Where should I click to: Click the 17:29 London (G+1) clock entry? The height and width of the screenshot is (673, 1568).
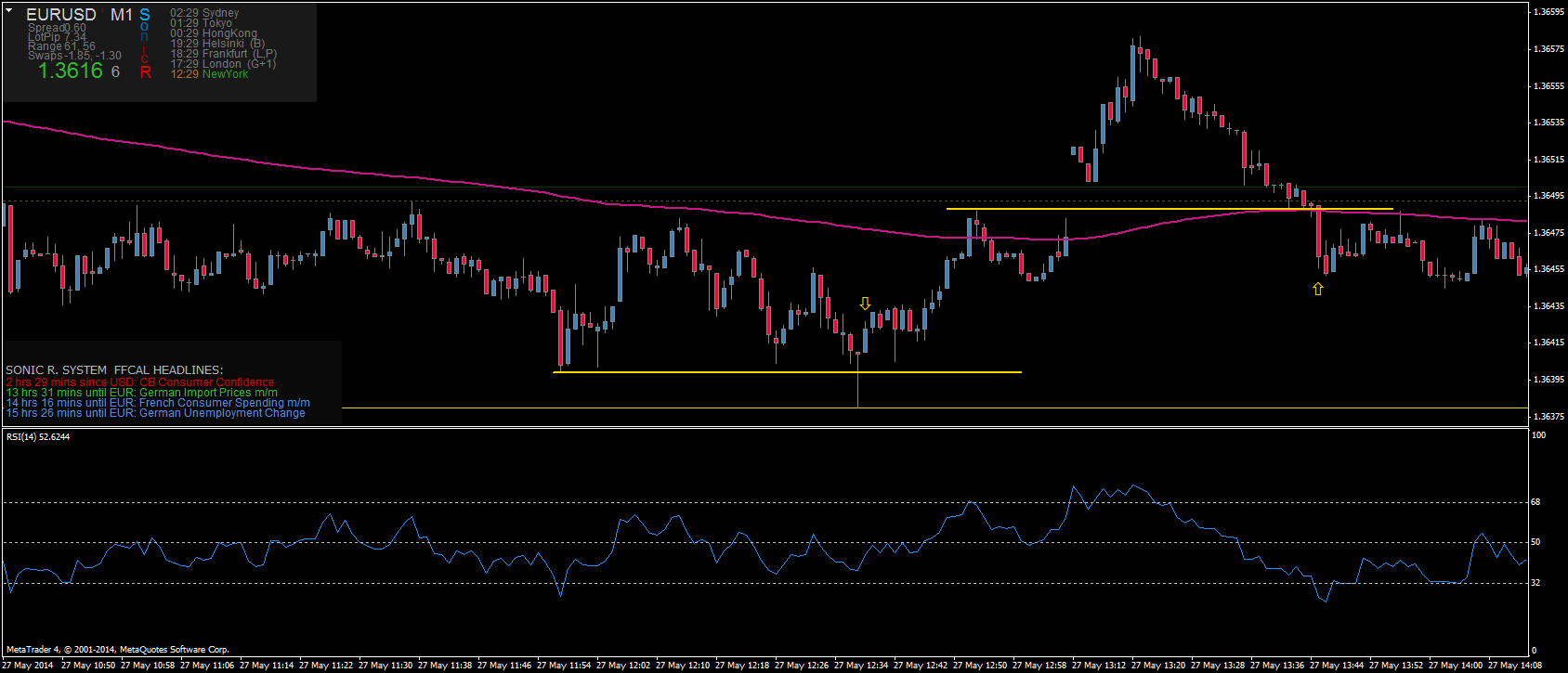pos(223,64)
